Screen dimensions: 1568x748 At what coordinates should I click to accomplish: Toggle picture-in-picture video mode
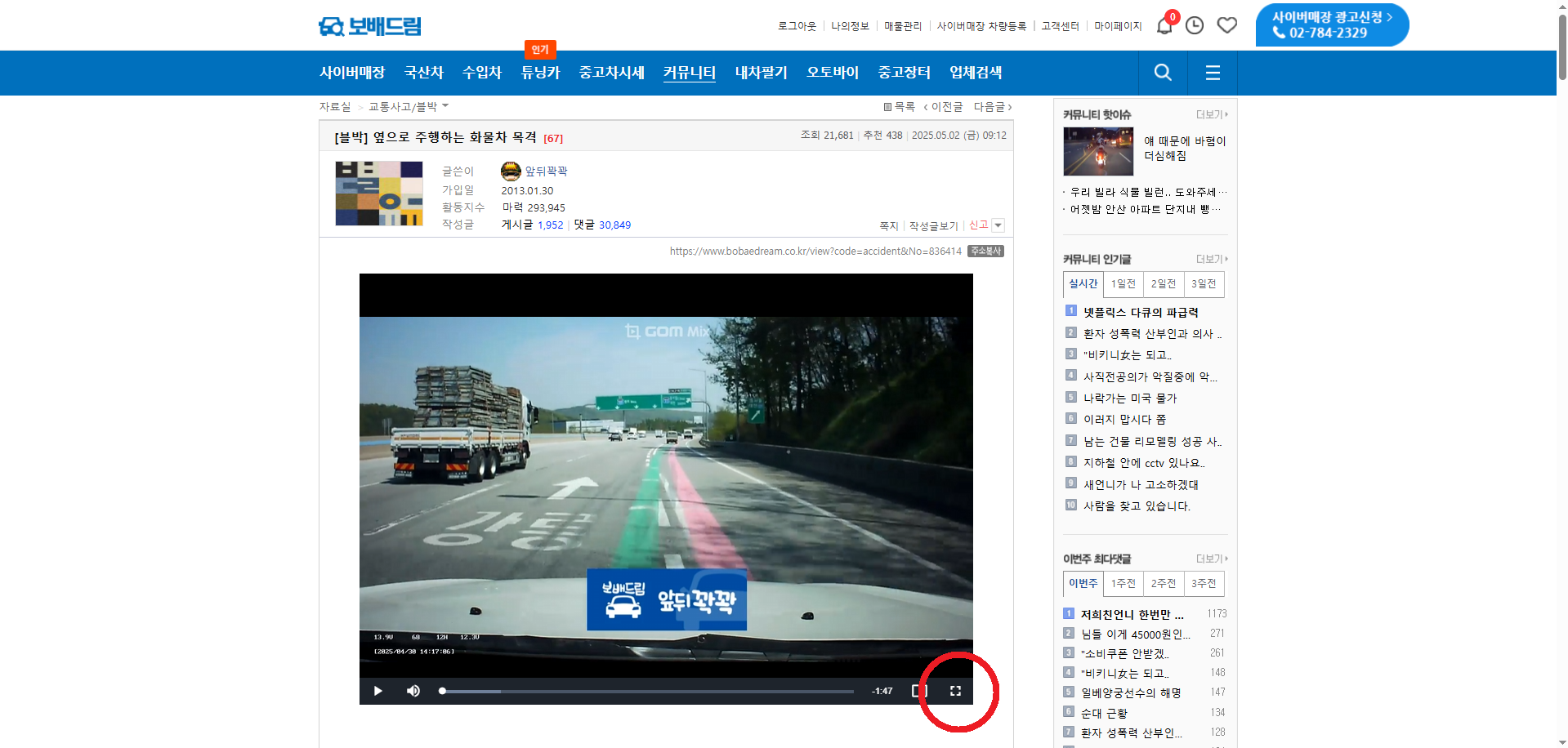click(919, 691)
